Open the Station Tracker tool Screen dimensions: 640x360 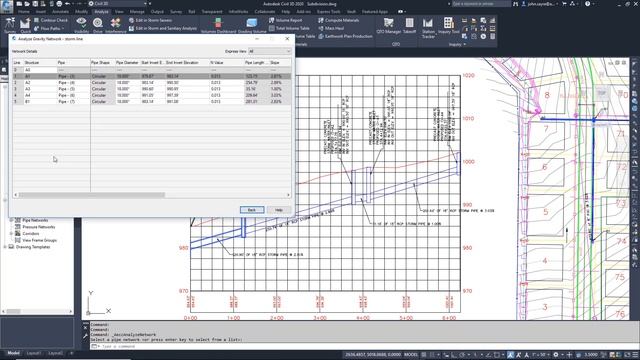428,28
